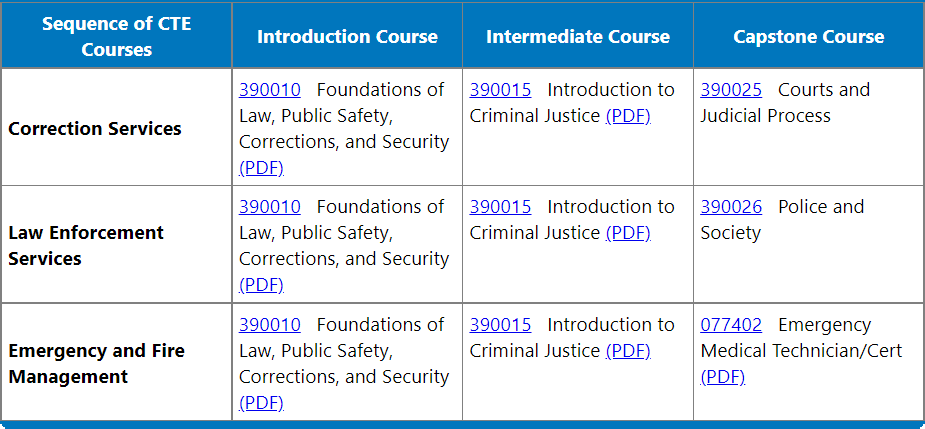Click 390015 link in Correction Services row
The width and height of the screenshot is (925, 429).
point(500,90)
